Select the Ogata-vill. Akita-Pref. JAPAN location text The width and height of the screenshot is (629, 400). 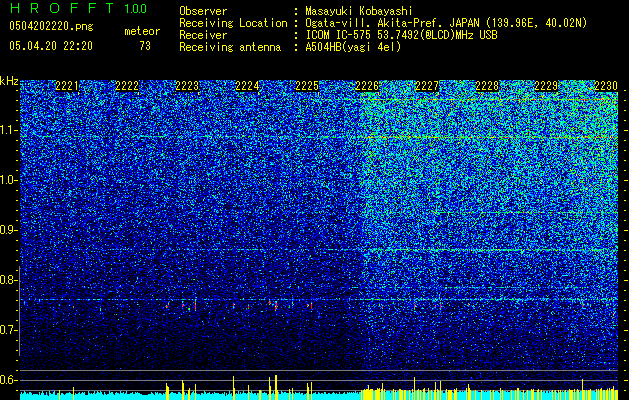click(x=446, y=23)
